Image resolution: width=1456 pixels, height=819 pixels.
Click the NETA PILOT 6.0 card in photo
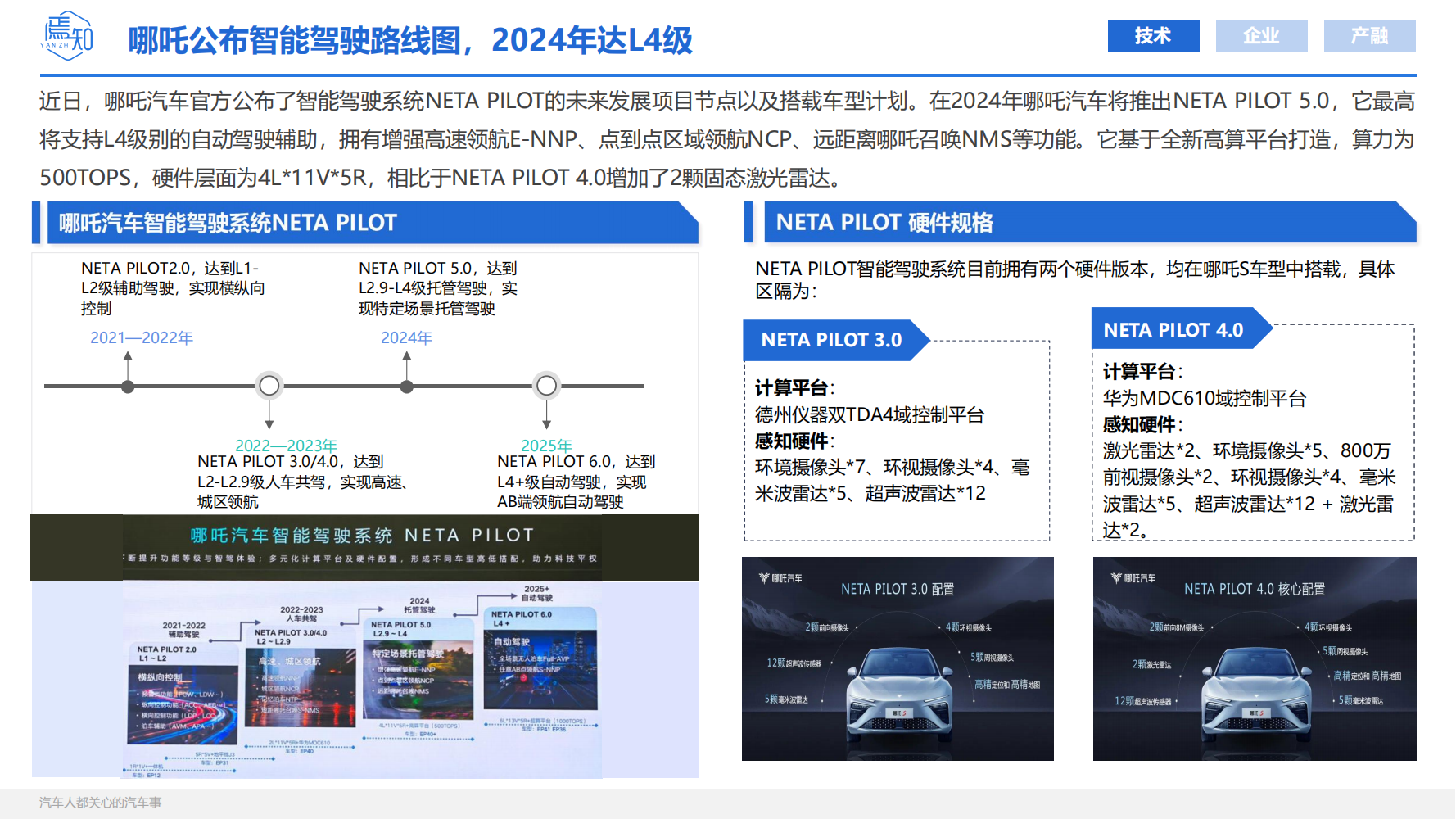(x=540, y=660)
